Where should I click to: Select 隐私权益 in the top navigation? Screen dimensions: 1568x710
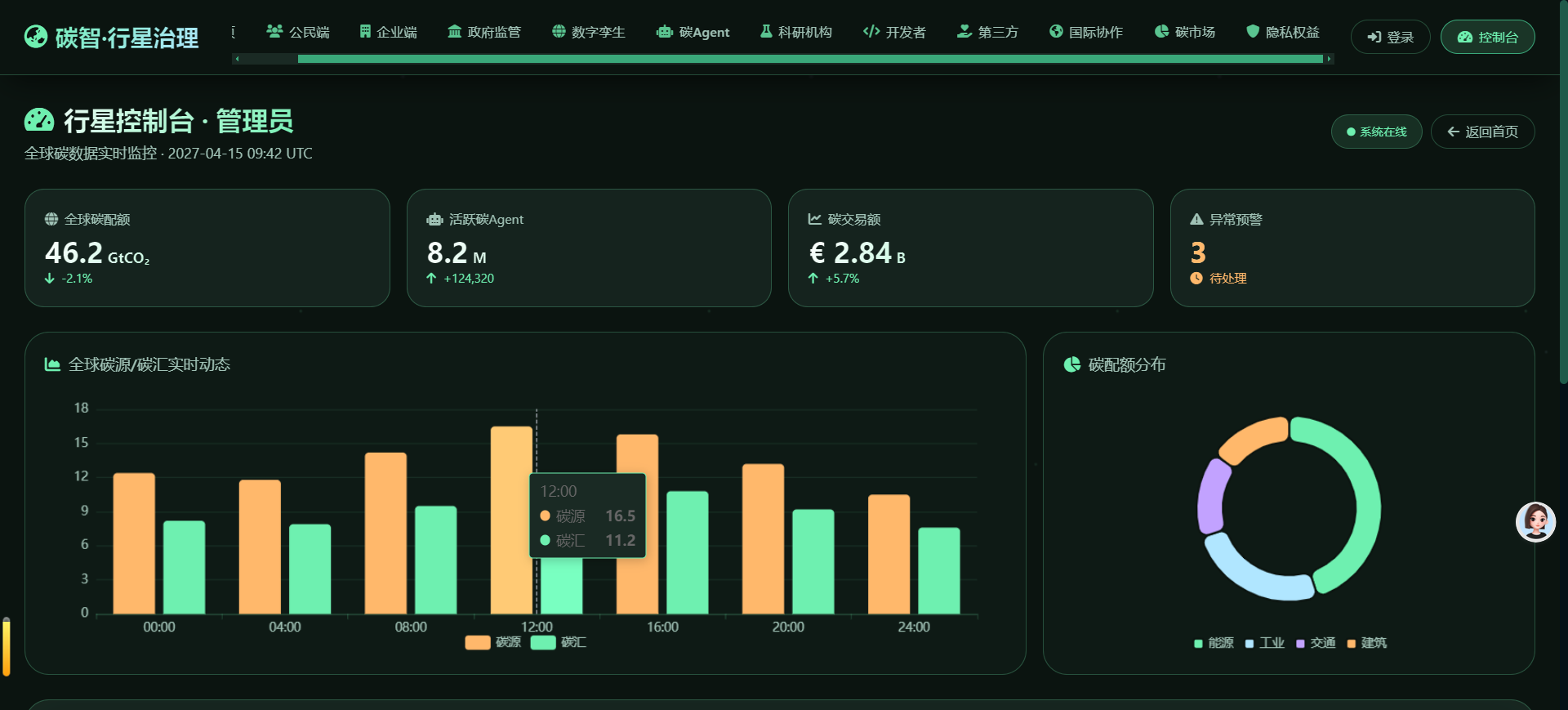click(x=1282, y=32)
